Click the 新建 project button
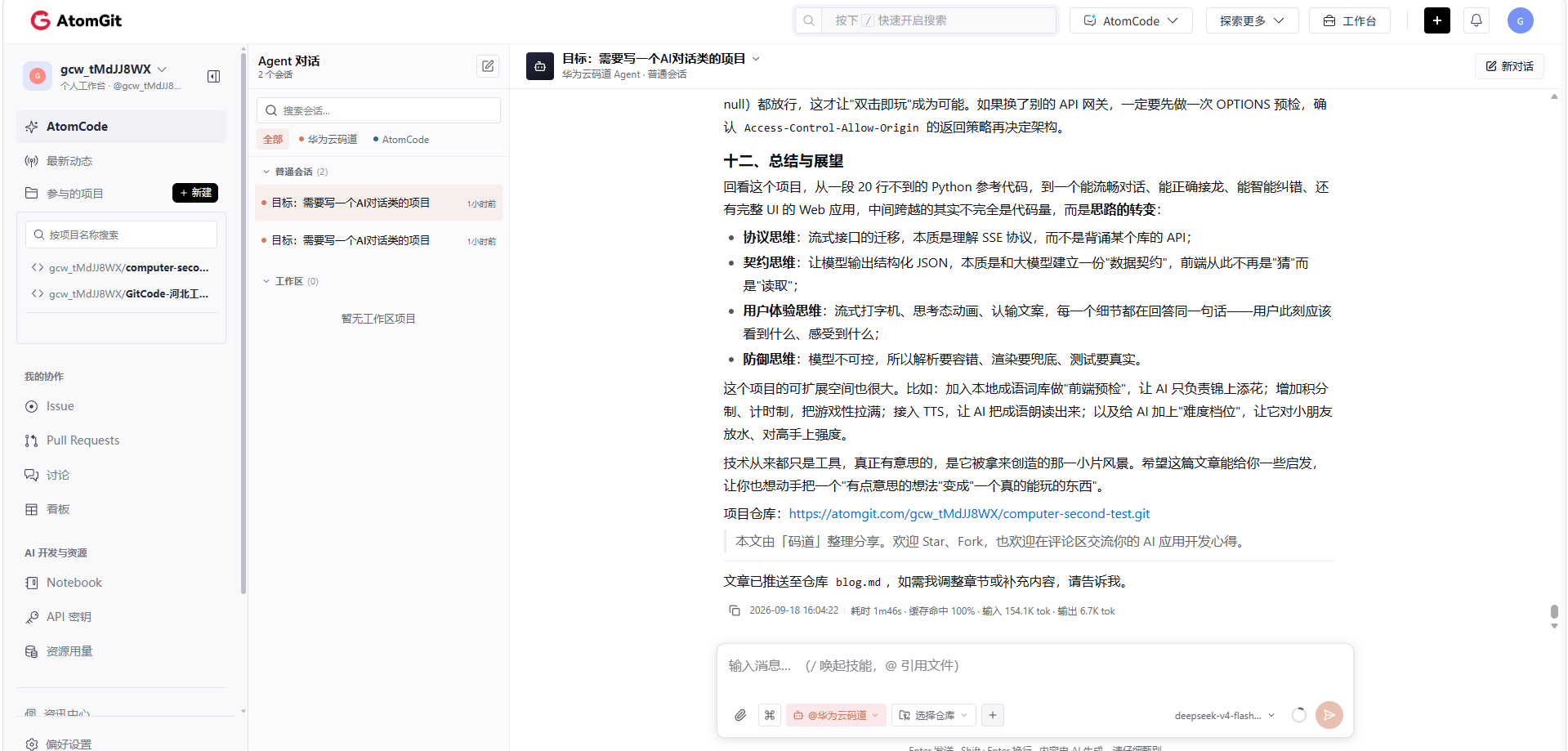Image resolution: width=1568 pixels, height=751 pixels. pyautogui.click(x=195, y=193)
